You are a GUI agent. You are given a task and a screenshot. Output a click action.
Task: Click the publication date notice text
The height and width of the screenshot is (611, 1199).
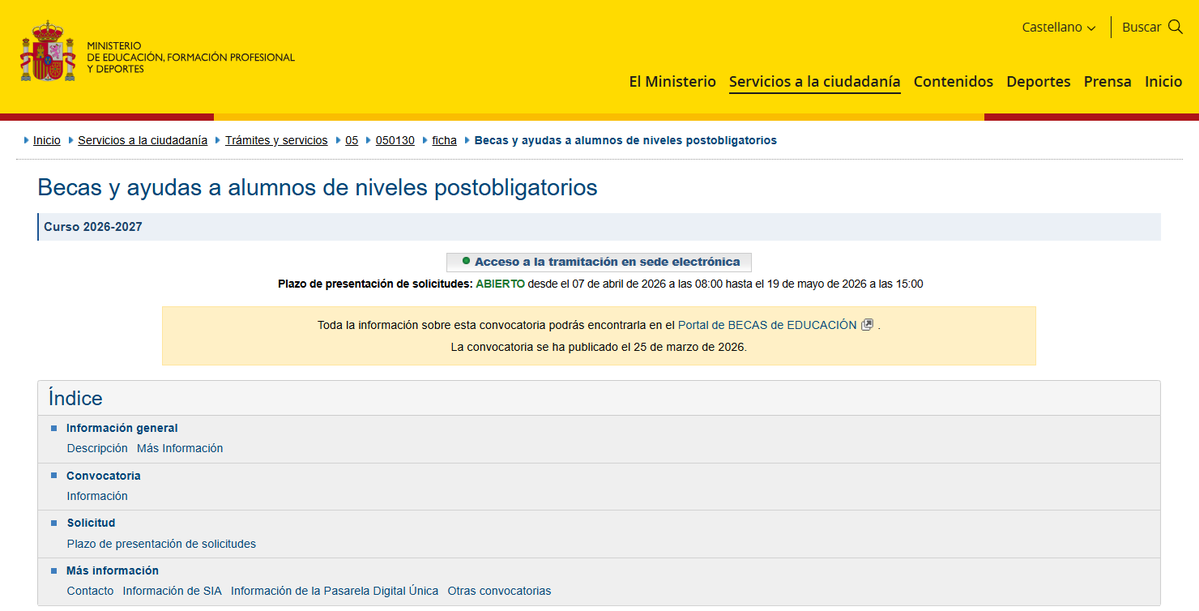[x=599, y=347]
